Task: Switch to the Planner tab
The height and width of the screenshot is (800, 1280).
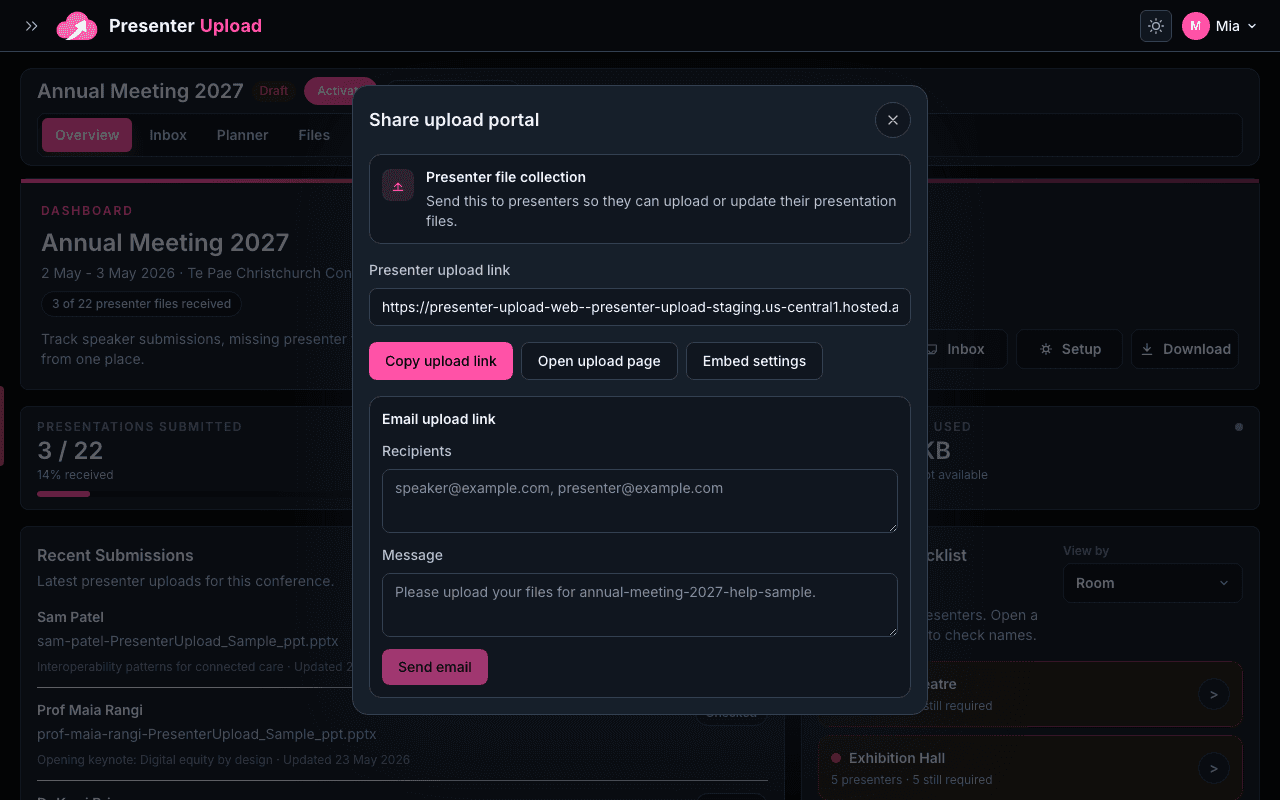Action: click(x=243, y=135)
